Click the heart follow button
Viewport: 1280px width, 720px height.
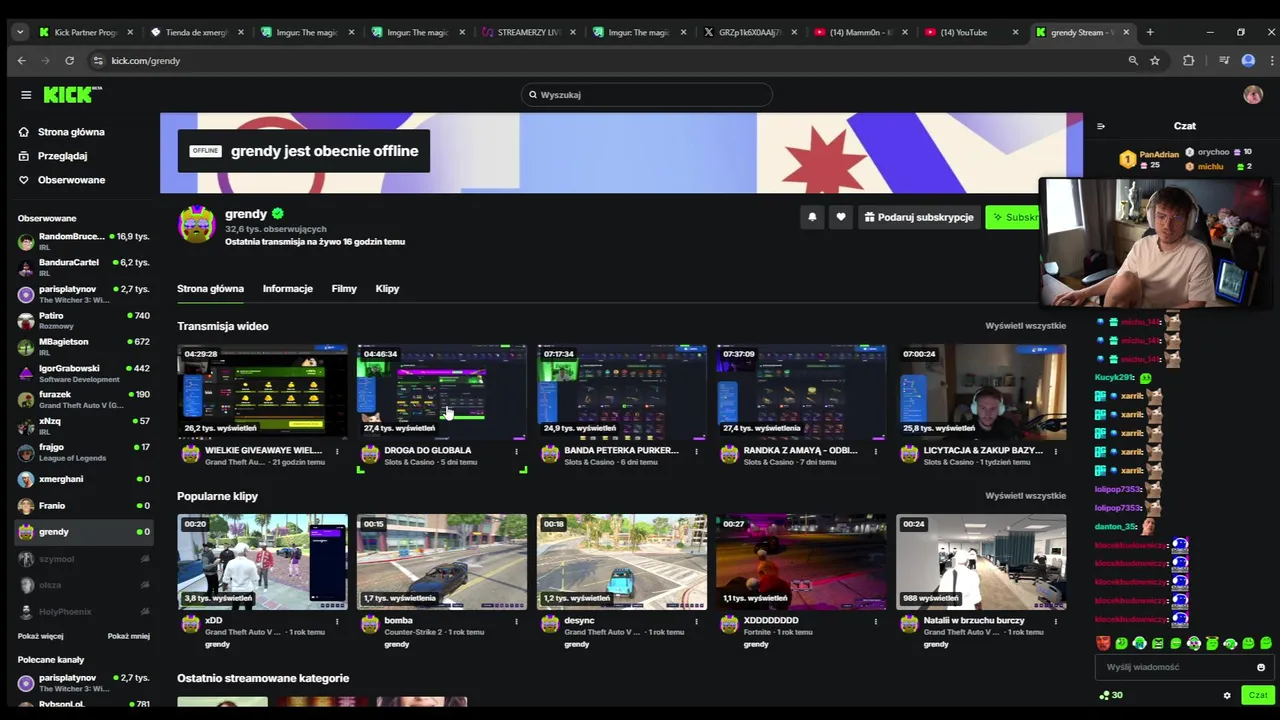(841, 217)
